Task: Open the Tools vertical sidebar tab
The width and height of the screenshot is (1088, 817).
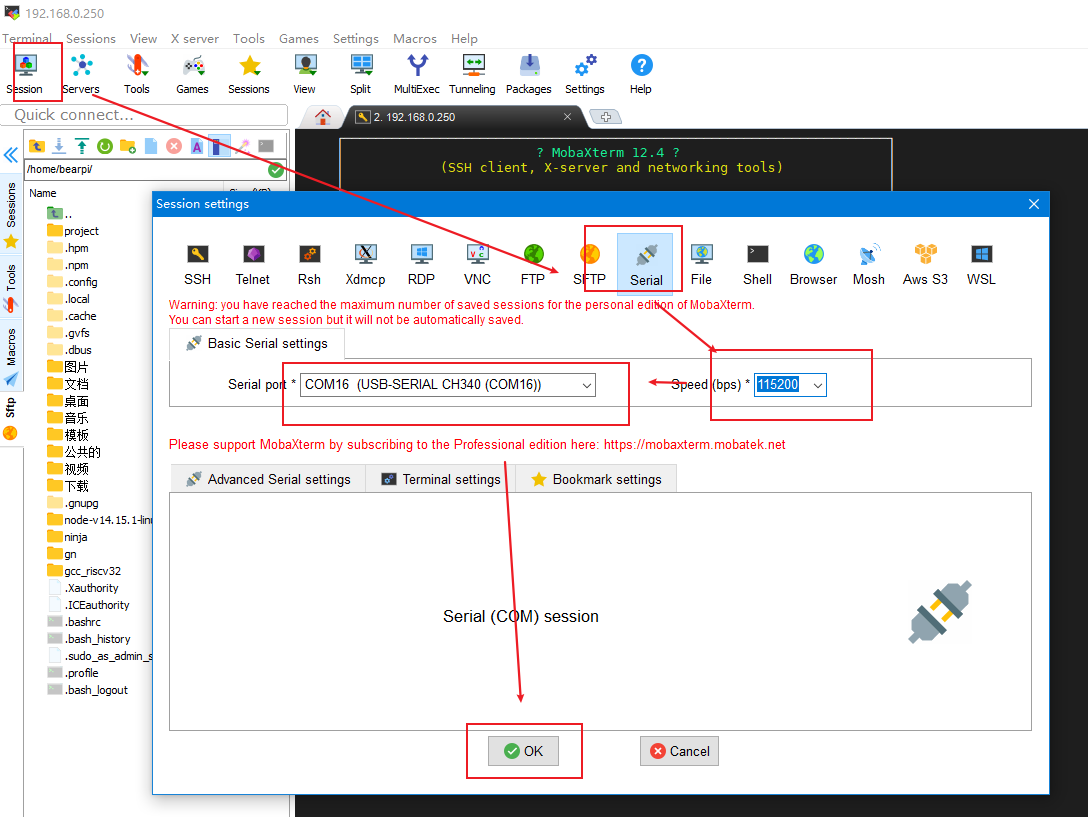Action: click(x=10, y=287)
